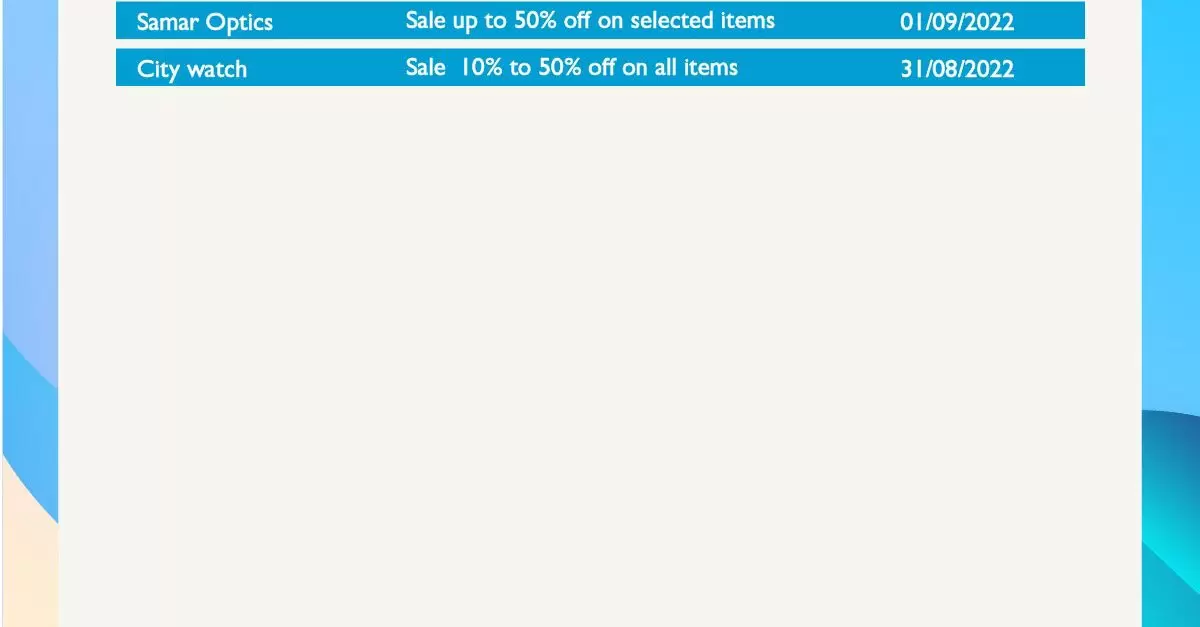Click the empty cream page area below the table
Image resolution: width=1200 pixels, height=627 pixels.
coord(600,350)
